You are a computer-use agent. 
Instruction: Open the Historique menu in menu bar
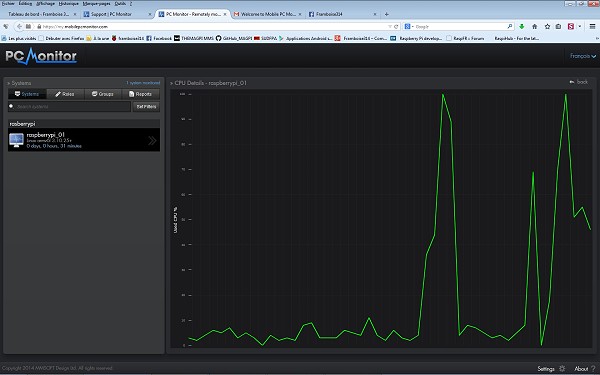click(68, 3)
